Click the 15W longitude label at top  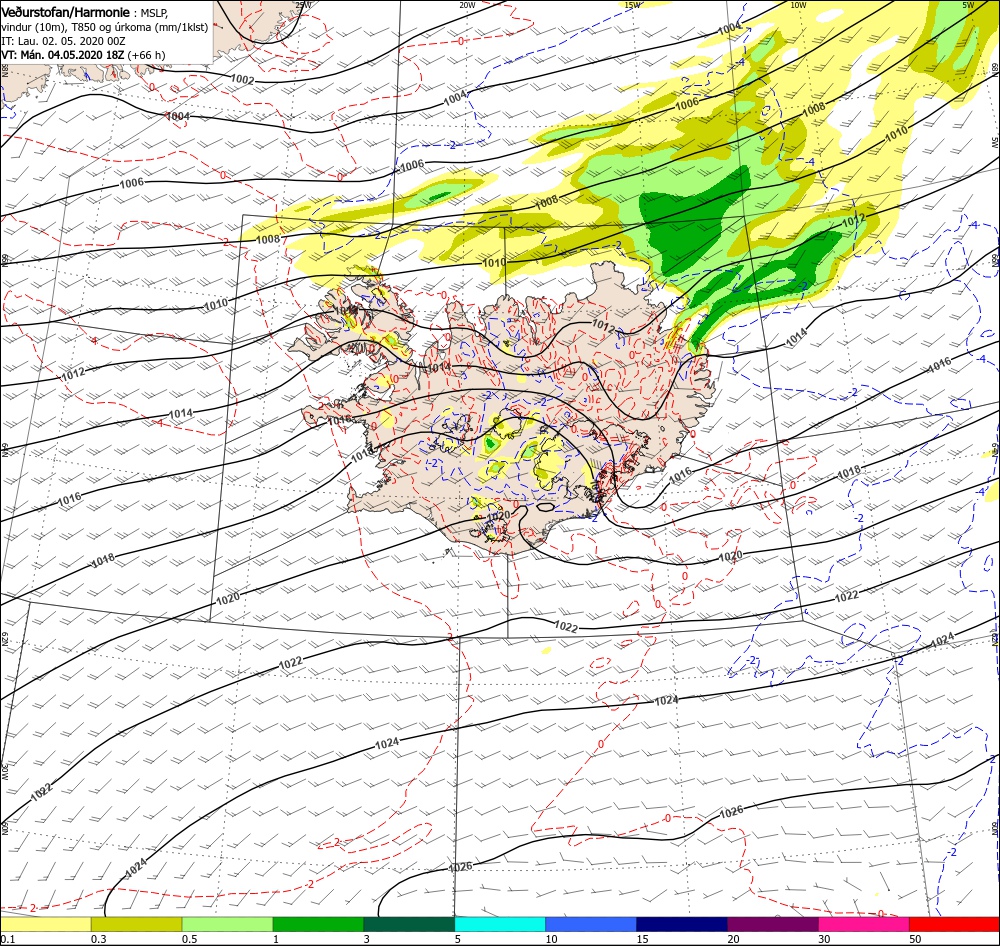click(632, 5)
